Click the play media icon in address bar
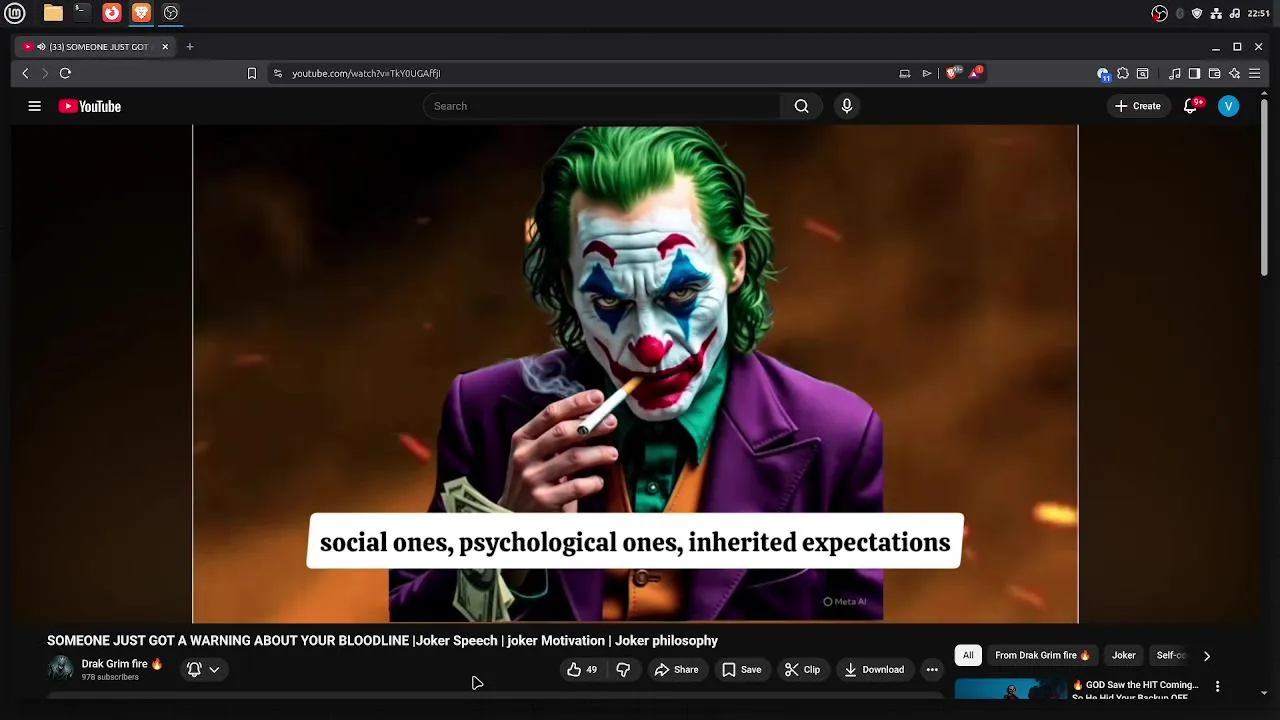Viewport: 1280px width, 720px height. [x=927, y=73]
